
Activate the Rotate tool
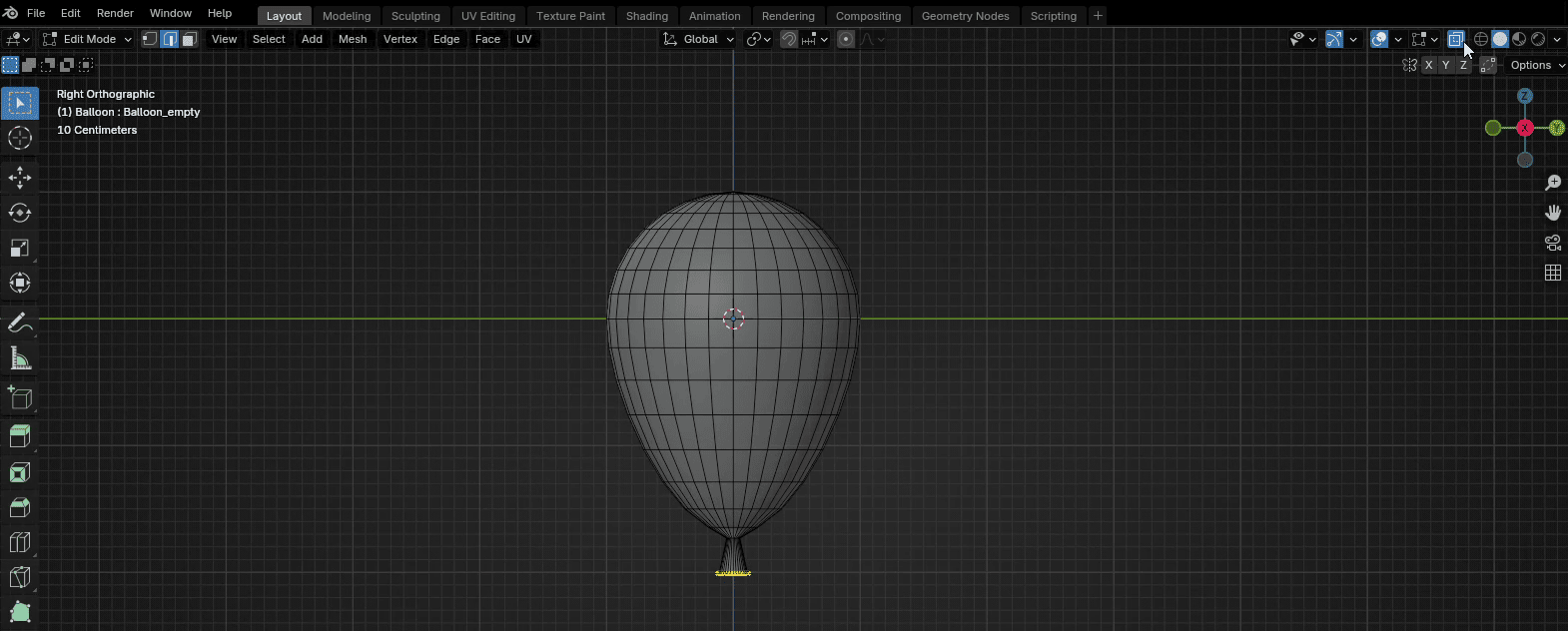[x=20, y=213]
